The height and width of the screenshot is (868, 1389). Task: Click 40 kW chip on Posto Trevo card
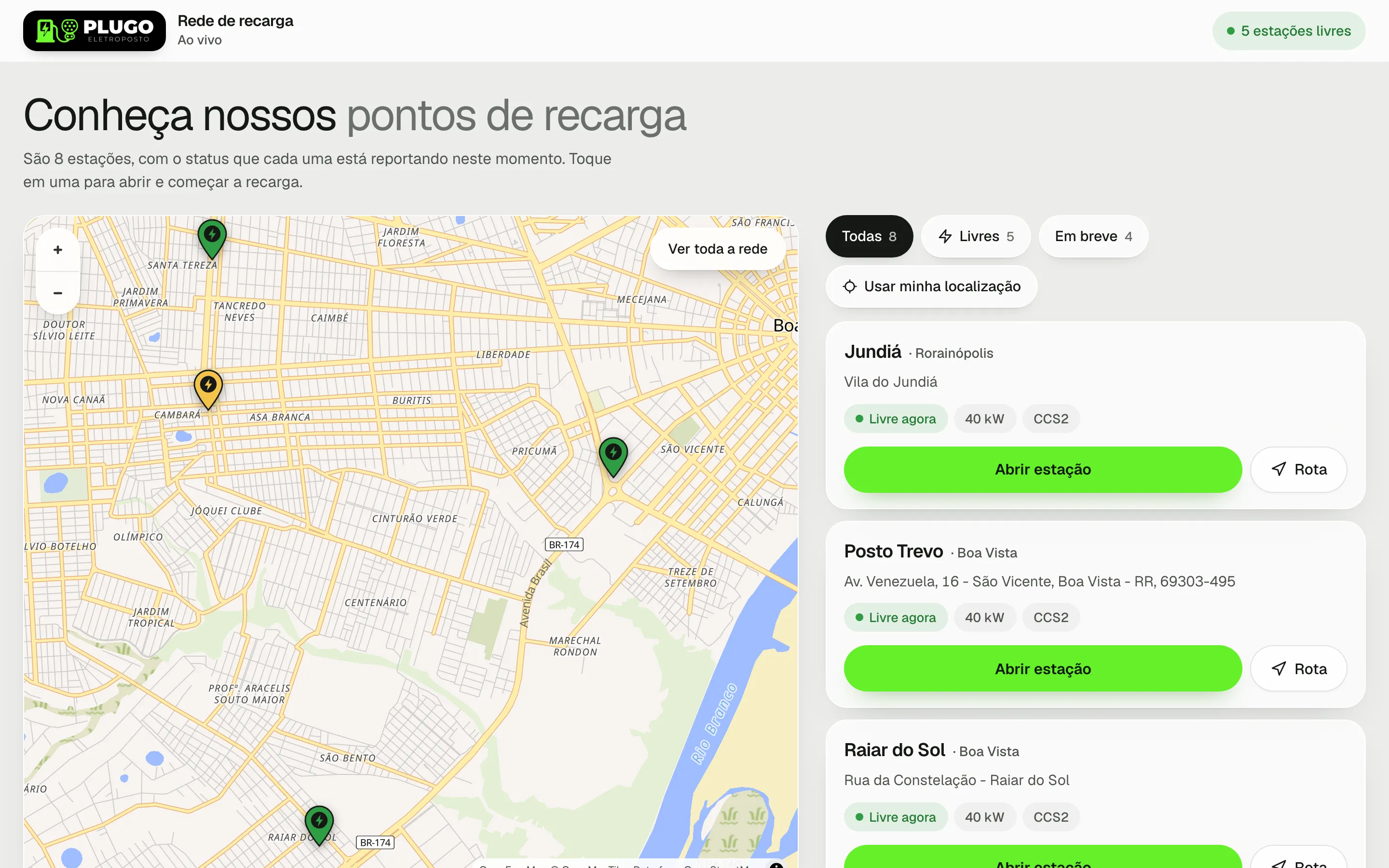984,617
